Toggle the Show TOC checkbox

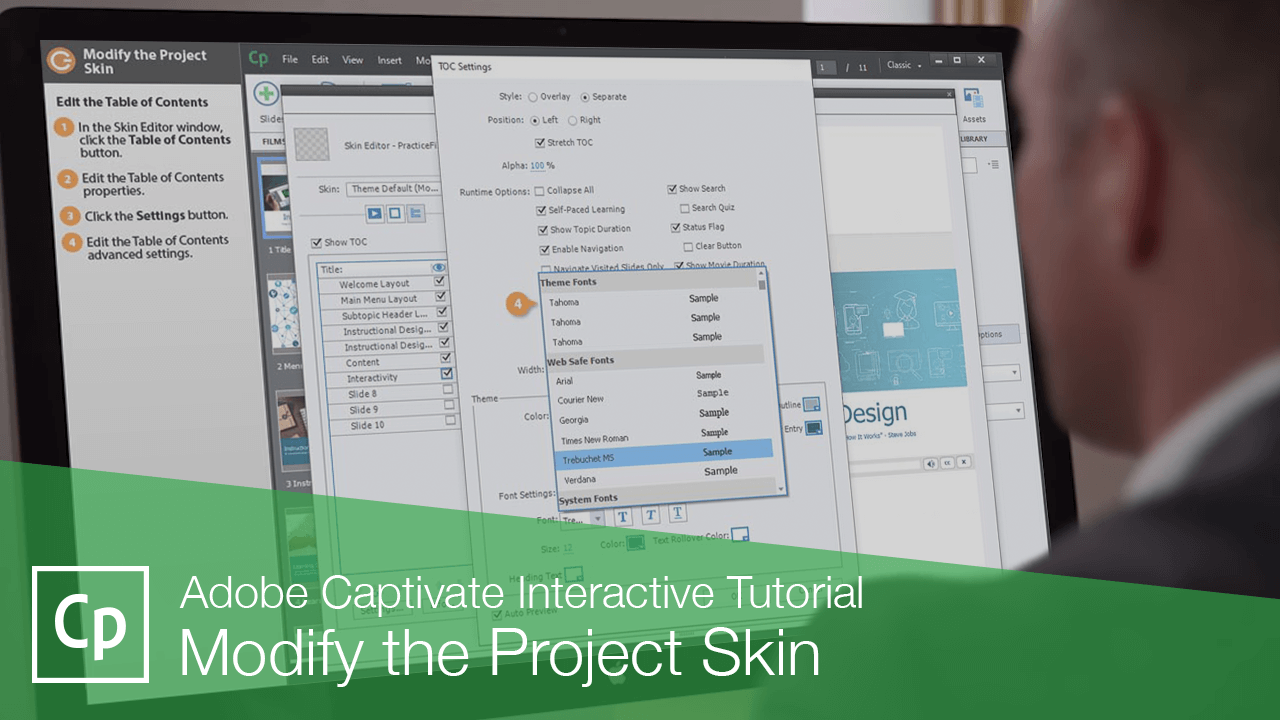pyautogui.click(x=316, y=242)
